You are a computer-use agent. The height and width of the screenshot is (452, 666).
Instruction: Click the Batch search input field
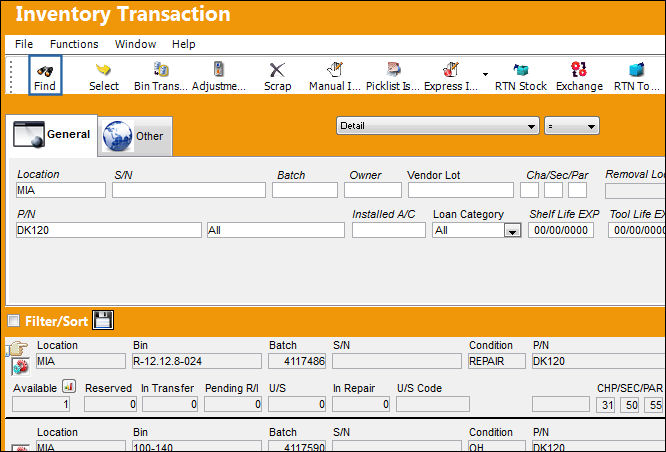305,190
